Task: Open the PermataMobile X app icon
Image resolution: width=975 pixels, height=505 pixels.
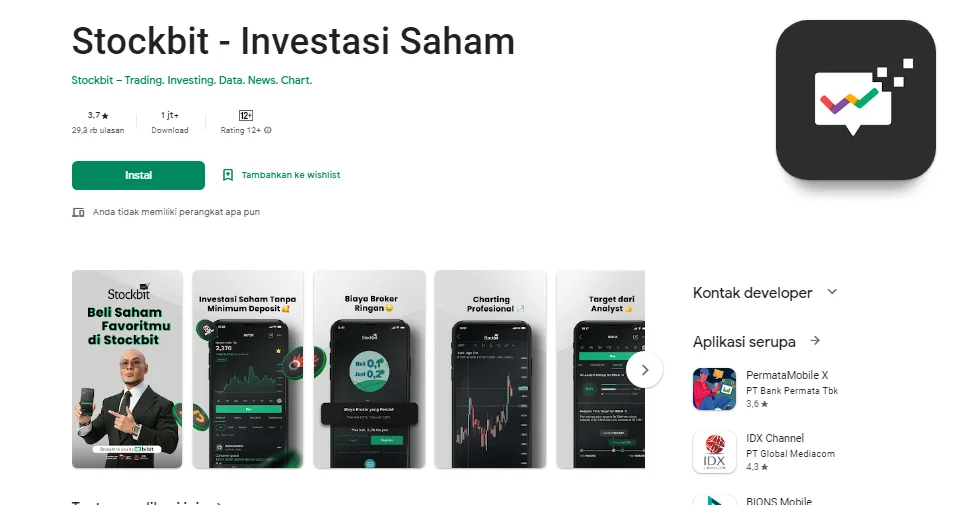Action: pyautogui.click(x=714, y=389)
